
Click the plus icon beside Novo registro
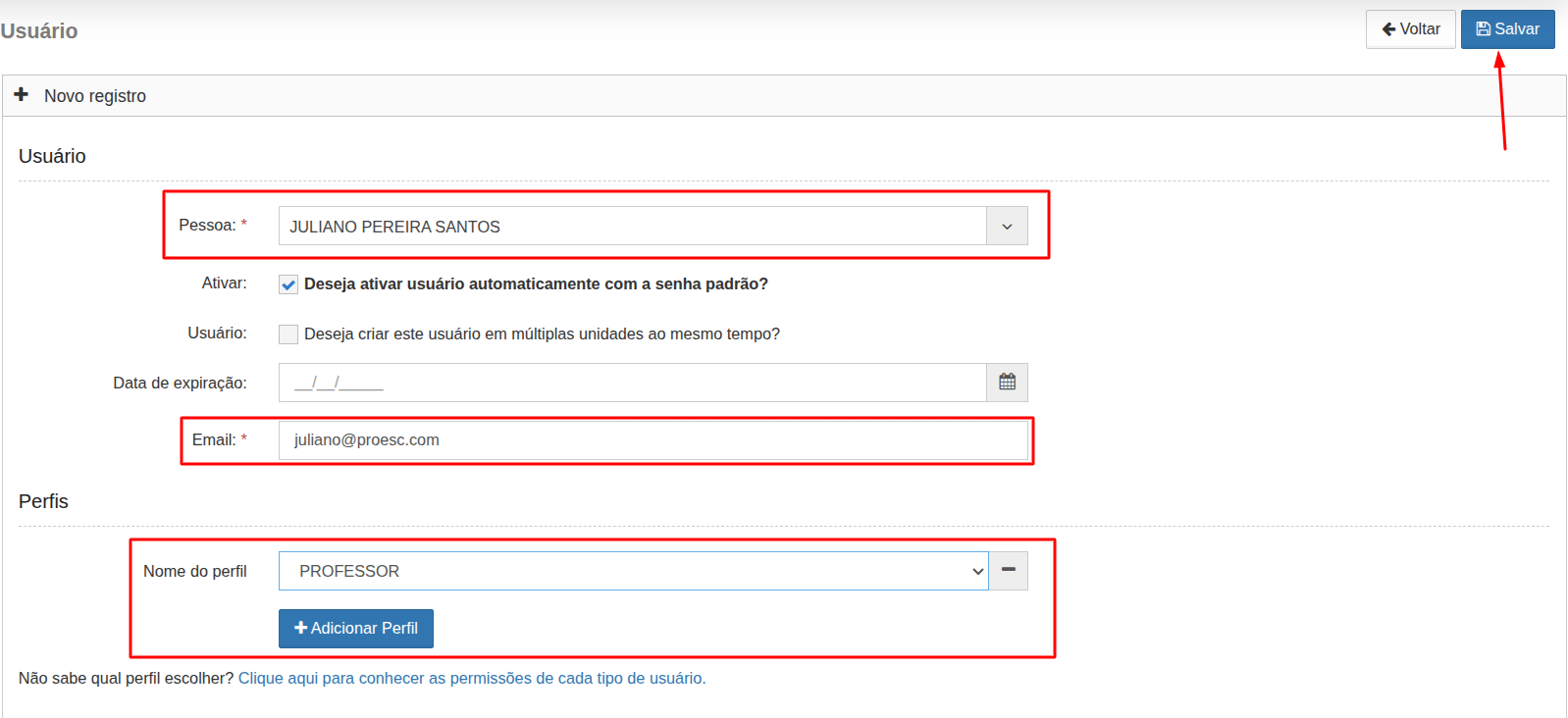[x=22, y=95]
